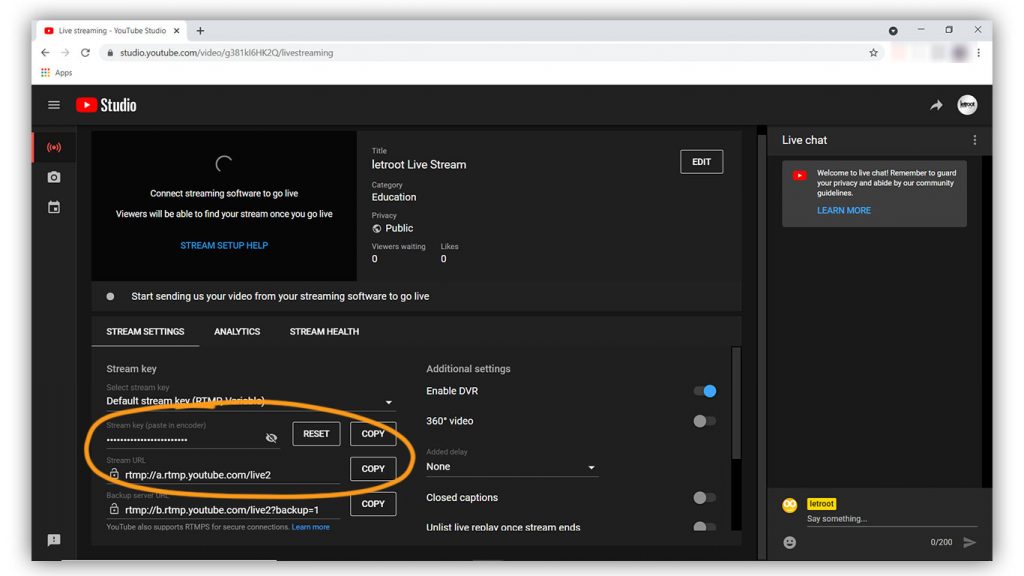Expand the Select stream key dropdown
1024x576 pixels.
[251, 401]
